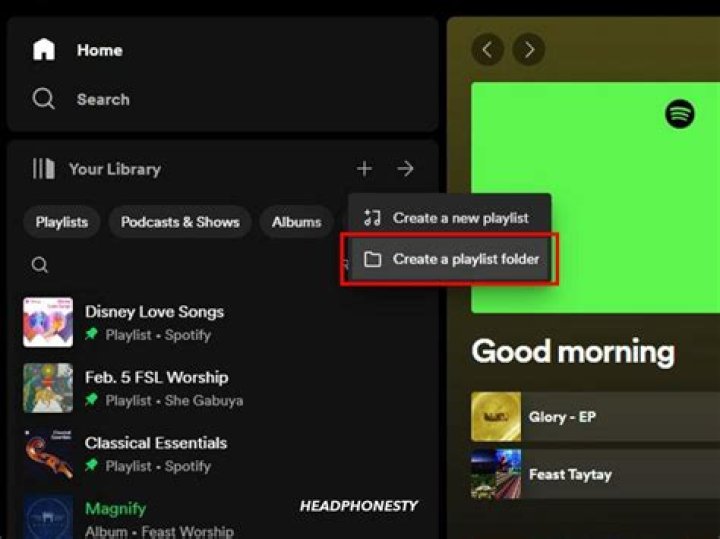Image resolution: width=720 pixels, height=539 pixels.
Task: Click "Playlist • She Gabuya" subtitle
Action: point(174,400)
